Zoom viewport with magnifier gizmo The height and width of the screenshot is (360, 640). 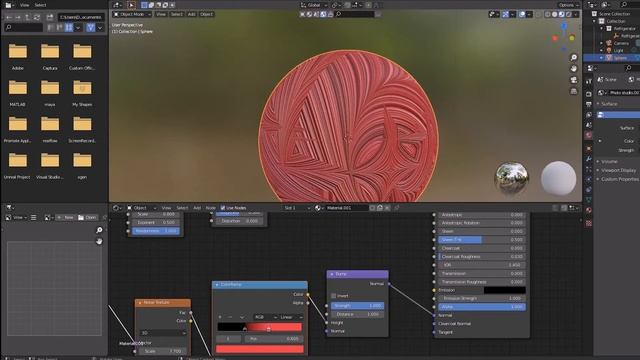click(x=574, y=58)
